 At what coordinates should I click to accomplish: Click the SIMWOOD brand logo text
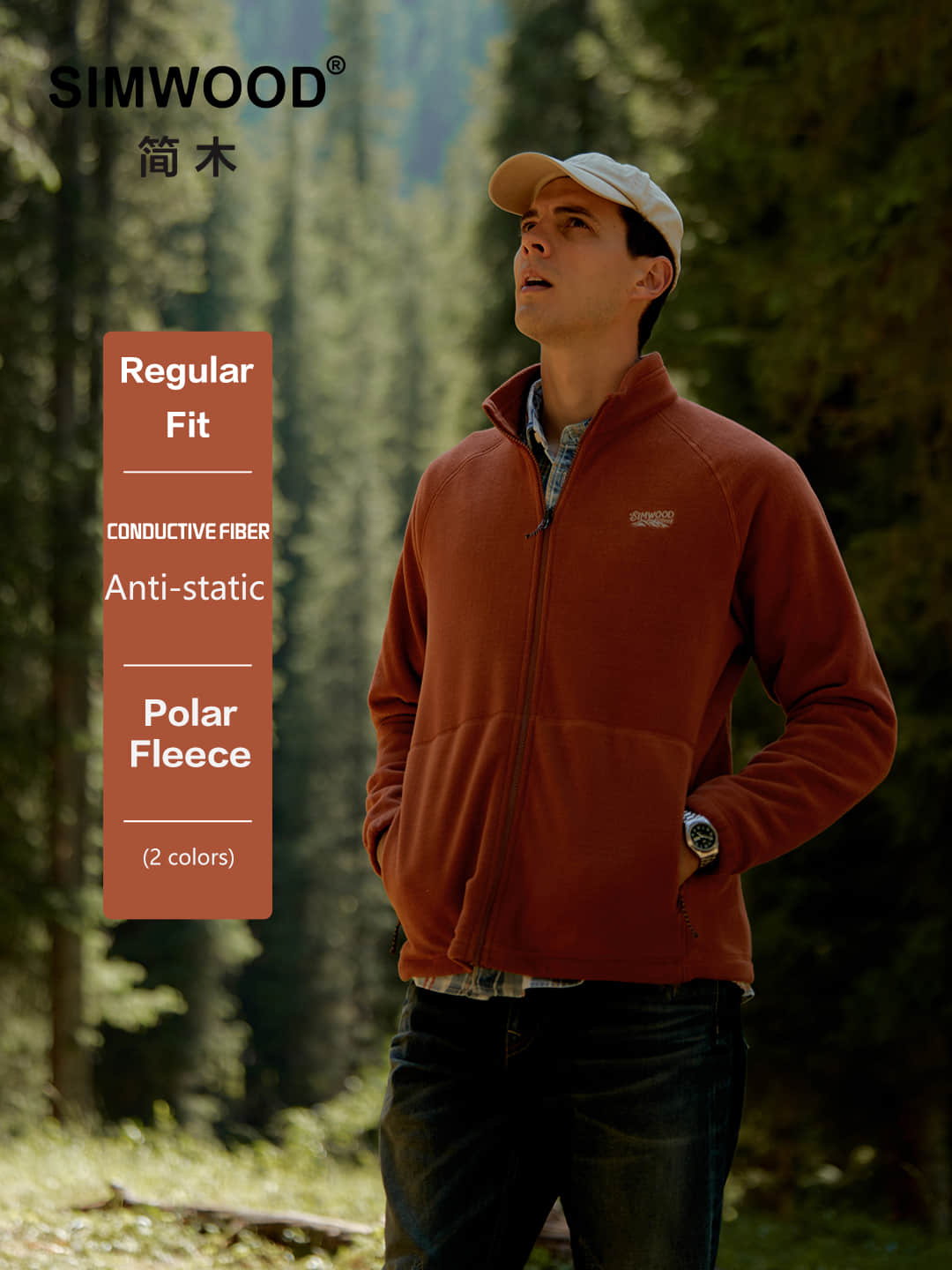click(187, 88)
